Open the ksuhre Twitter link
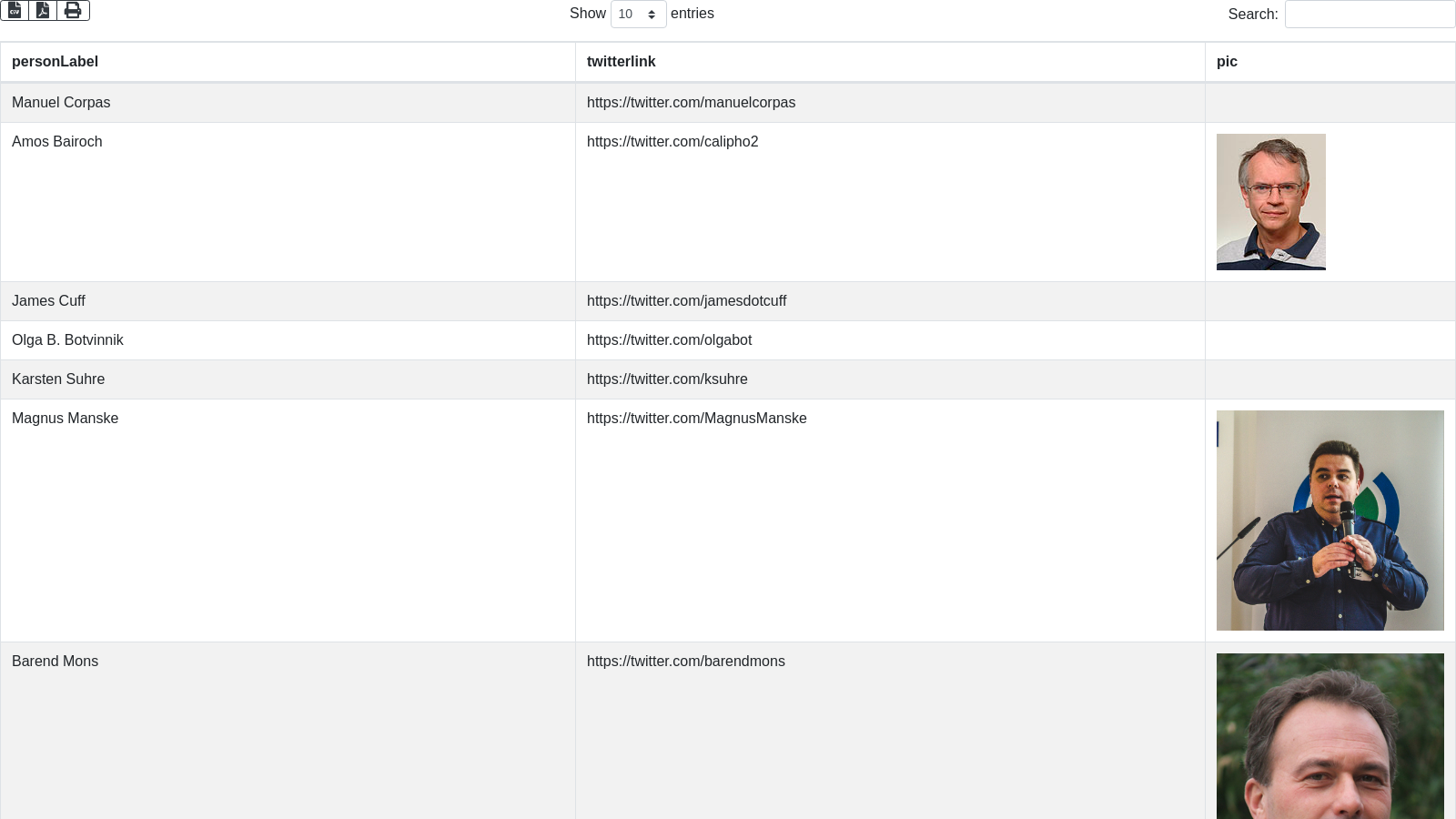Screen dimensions: 1456x819 (x=667, y=379)
